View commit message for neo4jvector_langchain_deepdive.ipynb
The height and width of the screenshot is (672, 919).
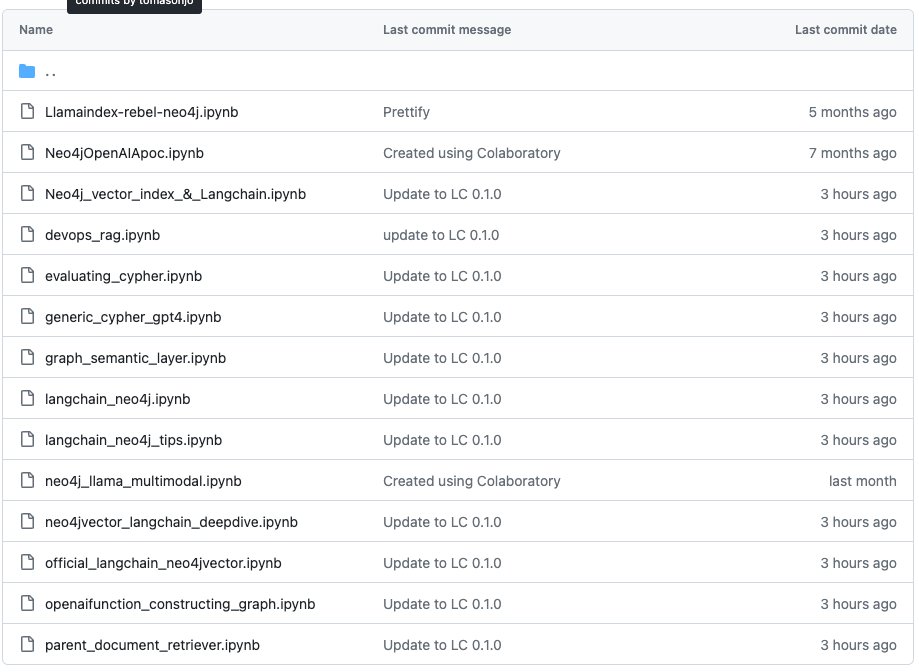click(442, 522)
